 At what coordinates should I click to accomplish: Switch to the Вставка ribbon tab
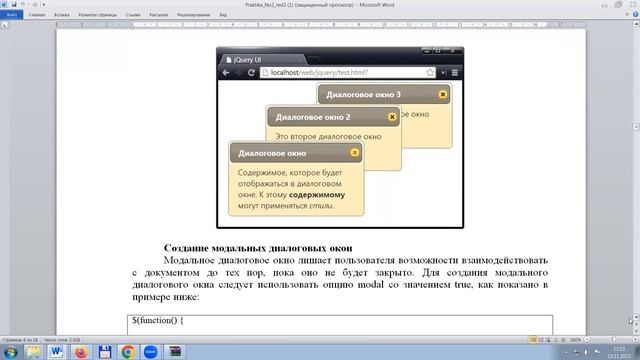coord(62,15)
